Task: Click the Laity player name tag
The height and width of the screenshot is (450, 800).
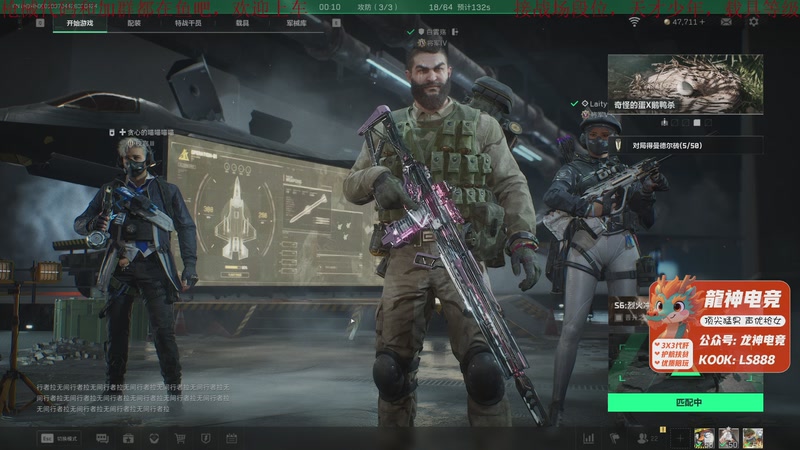Action: (598, 104)
